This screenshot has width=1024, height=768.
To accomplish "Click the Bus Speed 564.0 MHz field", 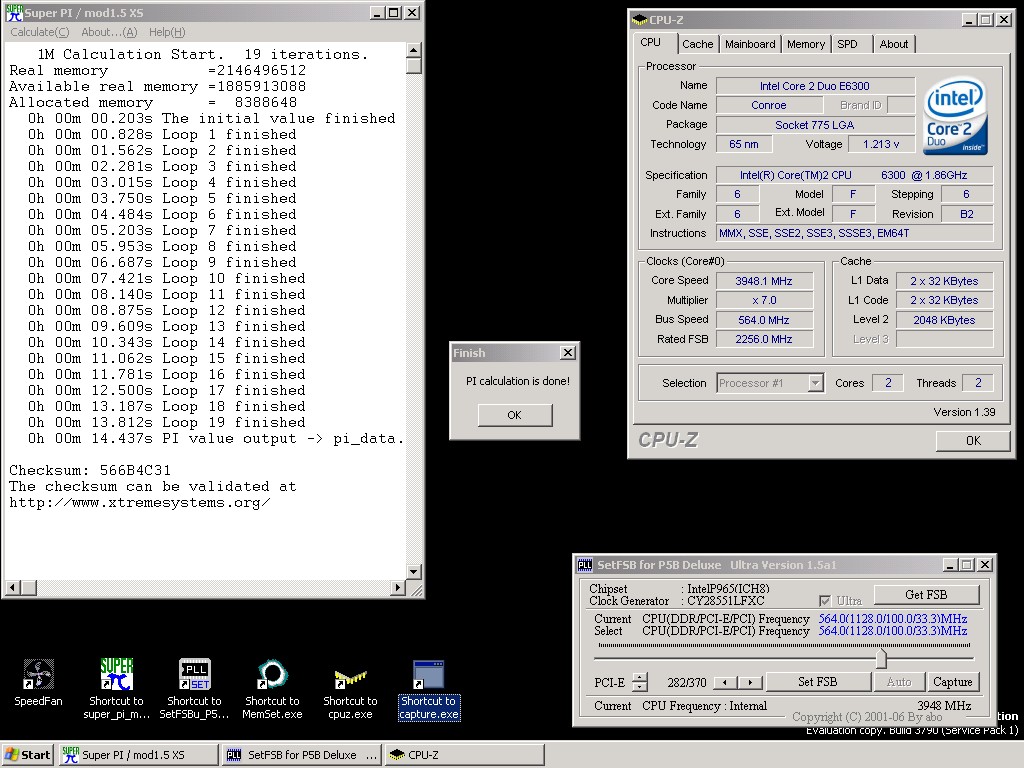I will coord(764,320).
